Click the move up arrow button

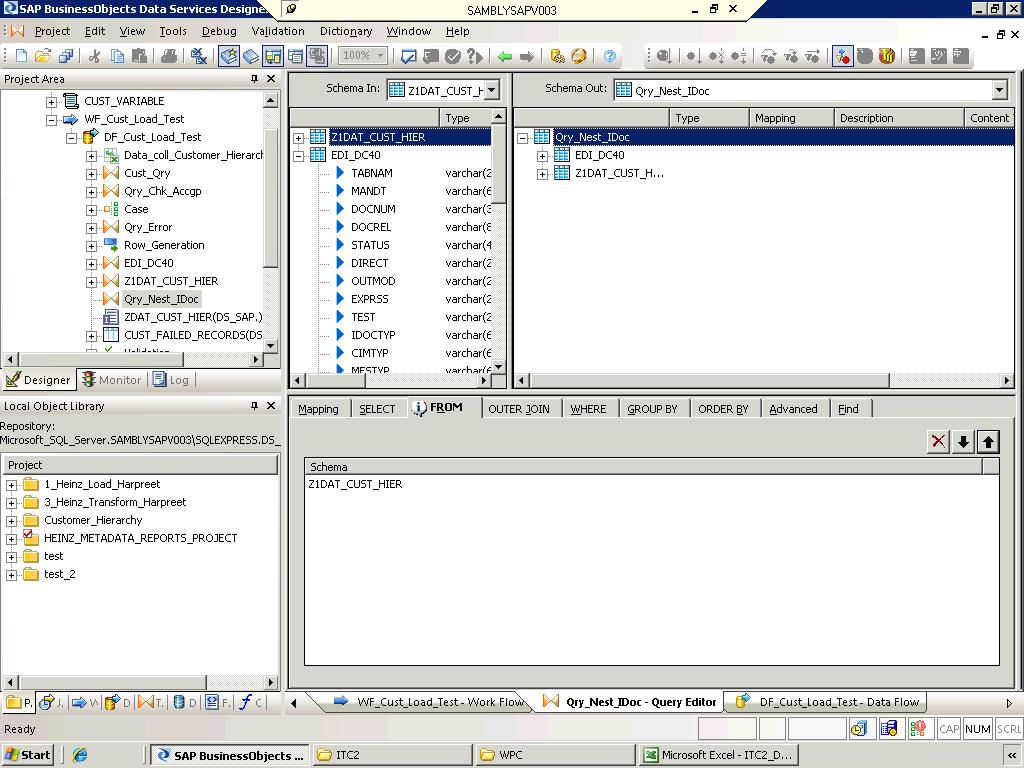pyautogui.click(x=988, y=442)
